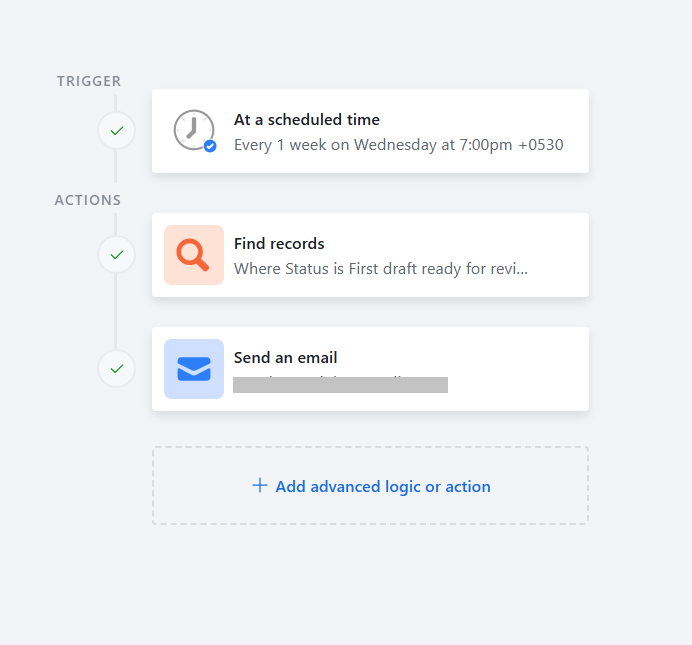Click the green checkmark beside the scheduled trigger
Screen dimensions: 692x645
pos(116,131)
